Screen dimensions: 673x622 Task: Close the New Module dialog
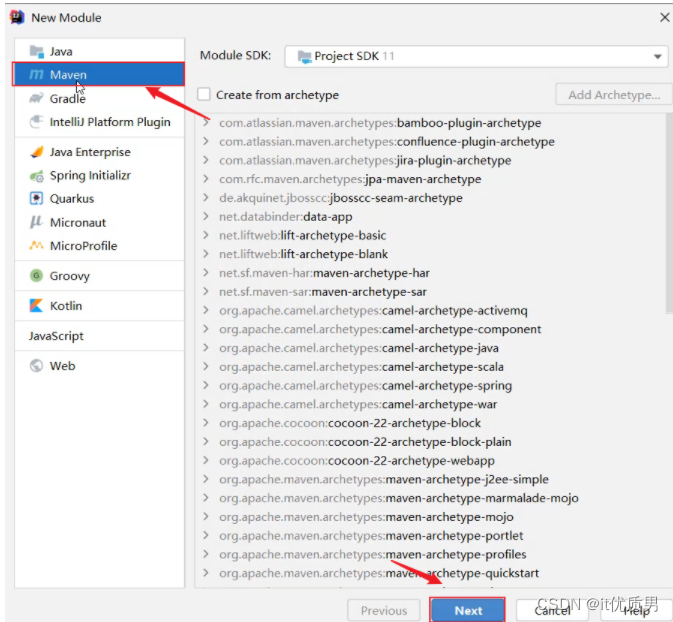click(664, 18)
